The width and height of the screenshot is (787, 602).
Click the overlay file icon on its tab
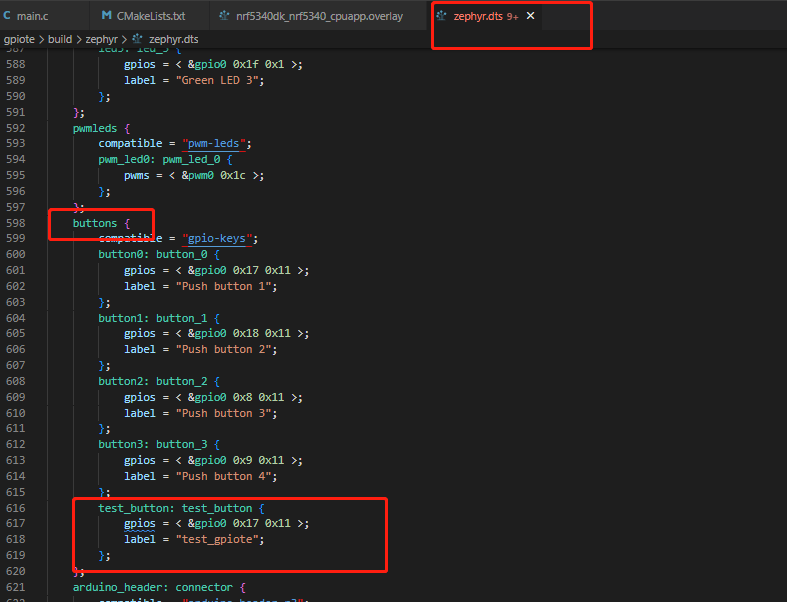(224, 16)
